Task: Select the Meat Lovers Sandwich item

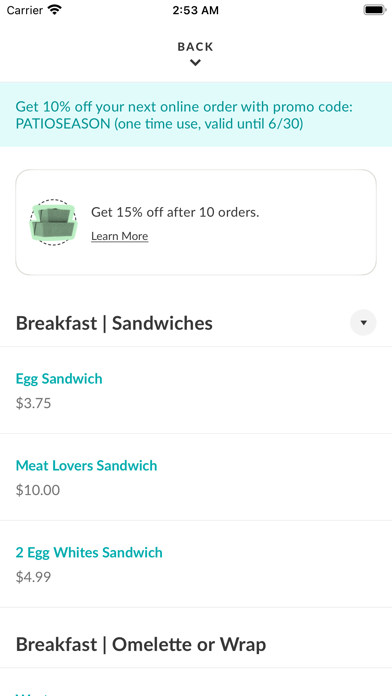Action: tap(196, 477)
